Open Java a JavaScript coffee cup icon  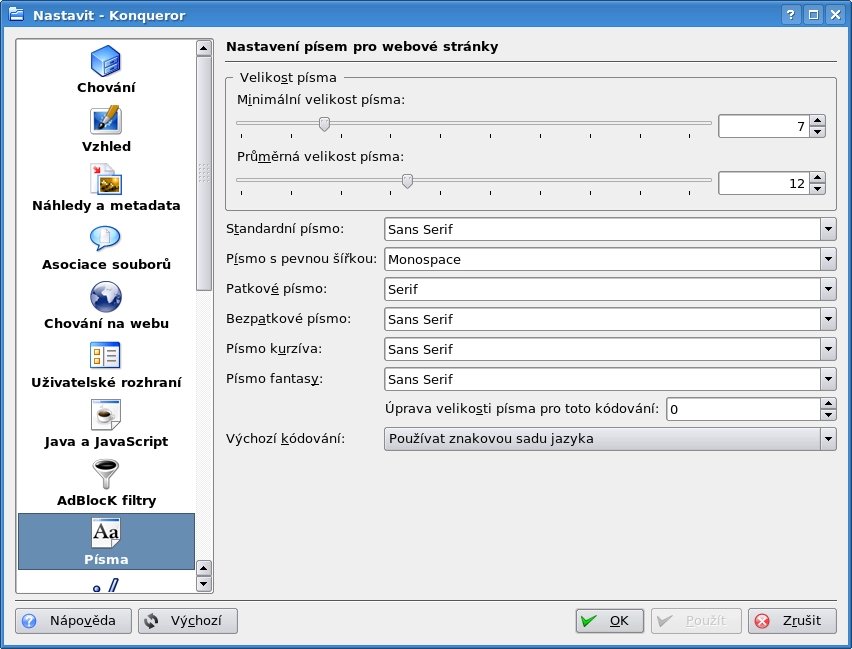click(x=105, y=415)
